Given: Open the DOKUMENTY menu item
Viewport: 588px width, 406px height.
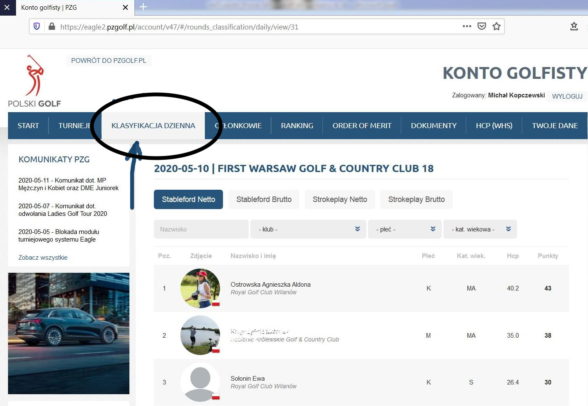Looking at the screenshot, I should [434, 126].
